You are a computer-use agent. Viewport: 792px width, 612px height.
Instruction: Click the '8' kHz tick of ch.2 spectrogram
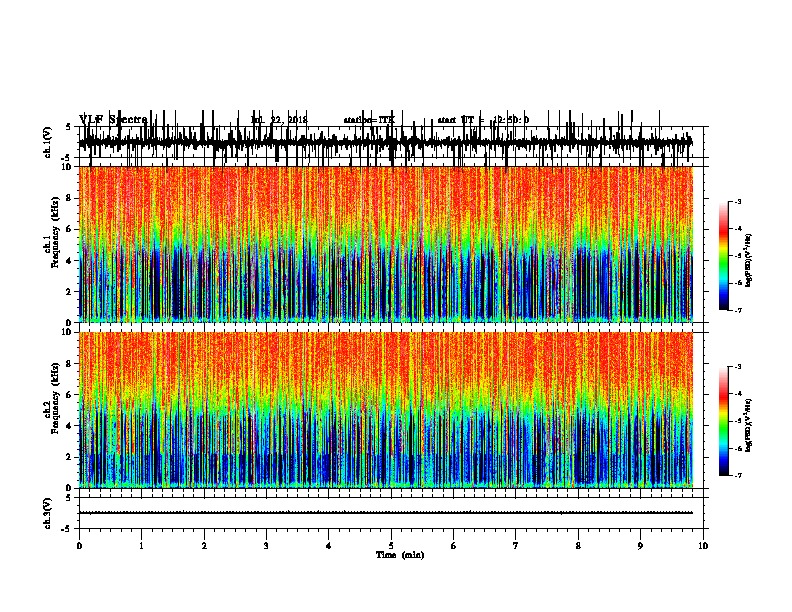click(70, 364)
